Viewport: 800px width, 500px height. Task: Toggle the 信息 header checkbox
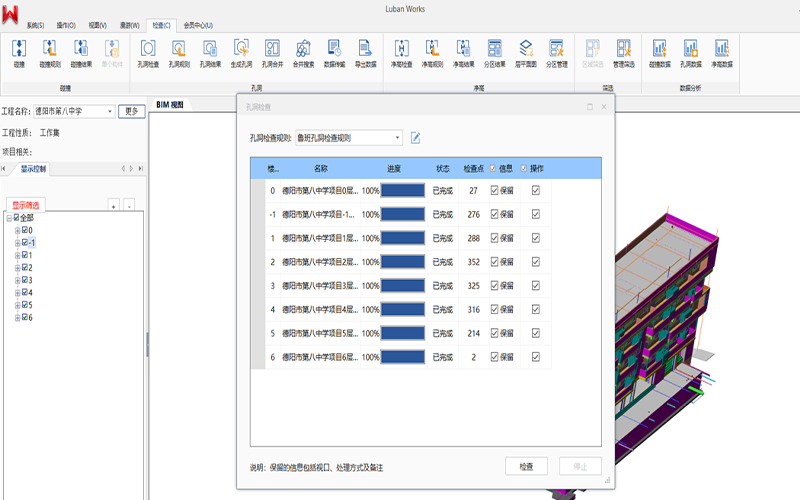[493, 168]
